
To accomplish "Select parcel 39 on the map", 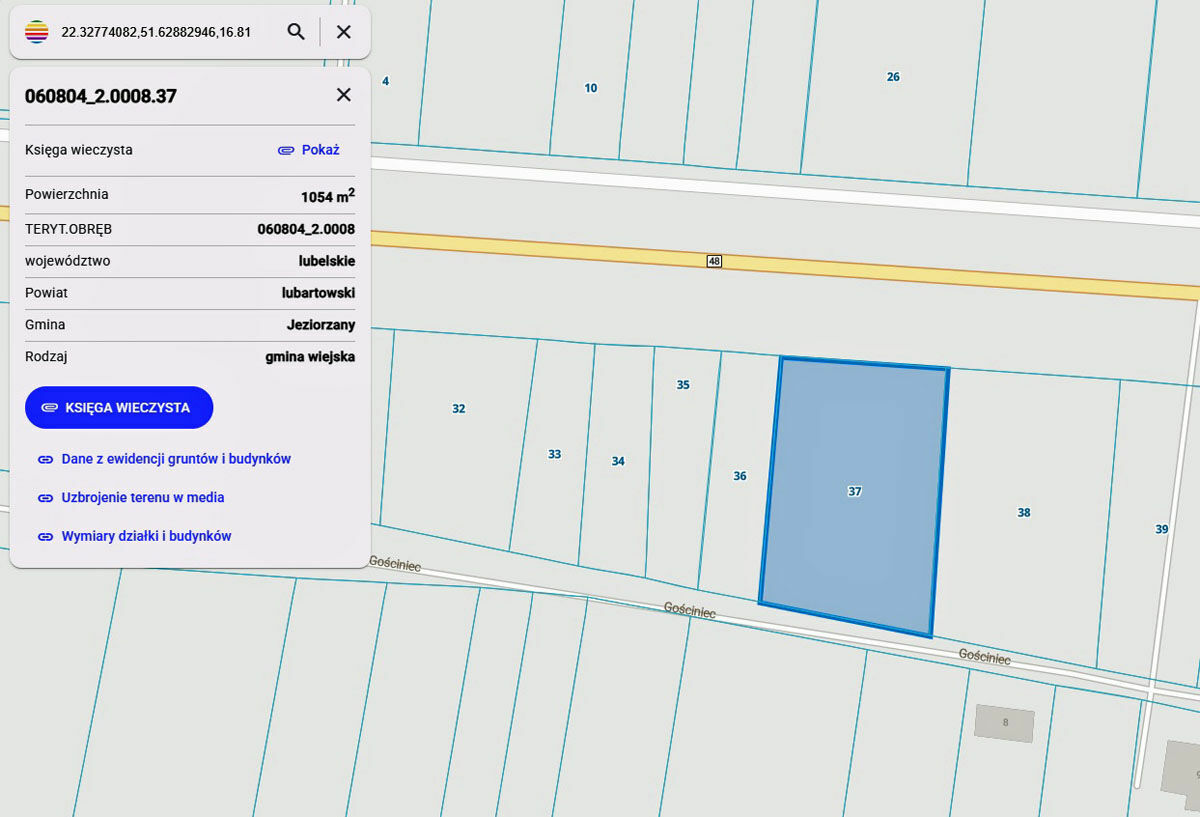I will (x=1161, y=529).
